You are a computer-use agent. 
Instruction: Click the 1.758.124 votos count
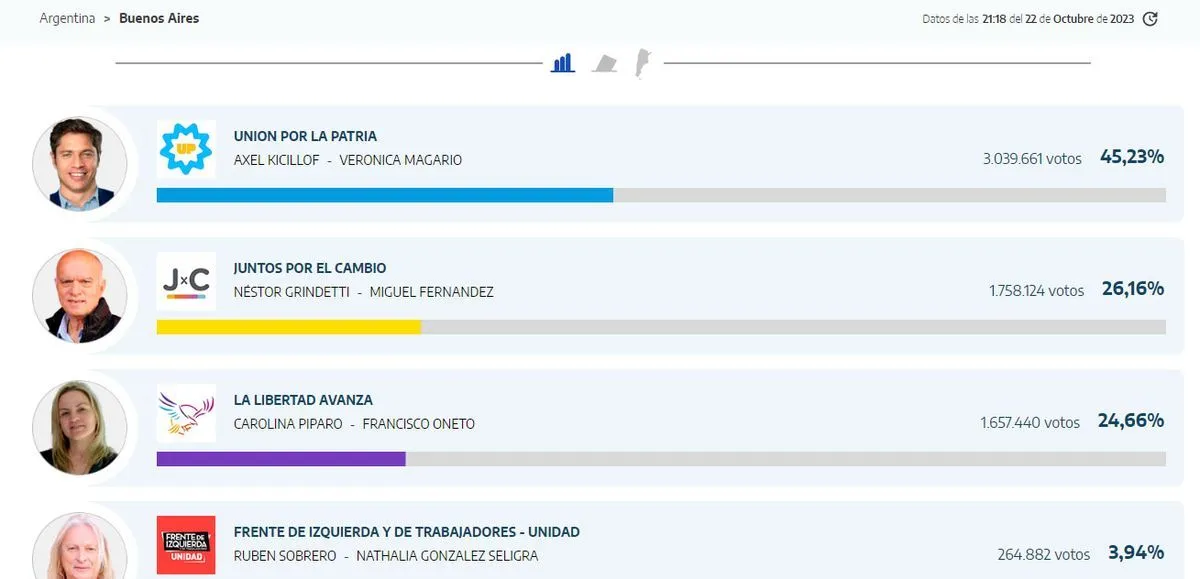pyautogui.click(x=1036, y=290)
